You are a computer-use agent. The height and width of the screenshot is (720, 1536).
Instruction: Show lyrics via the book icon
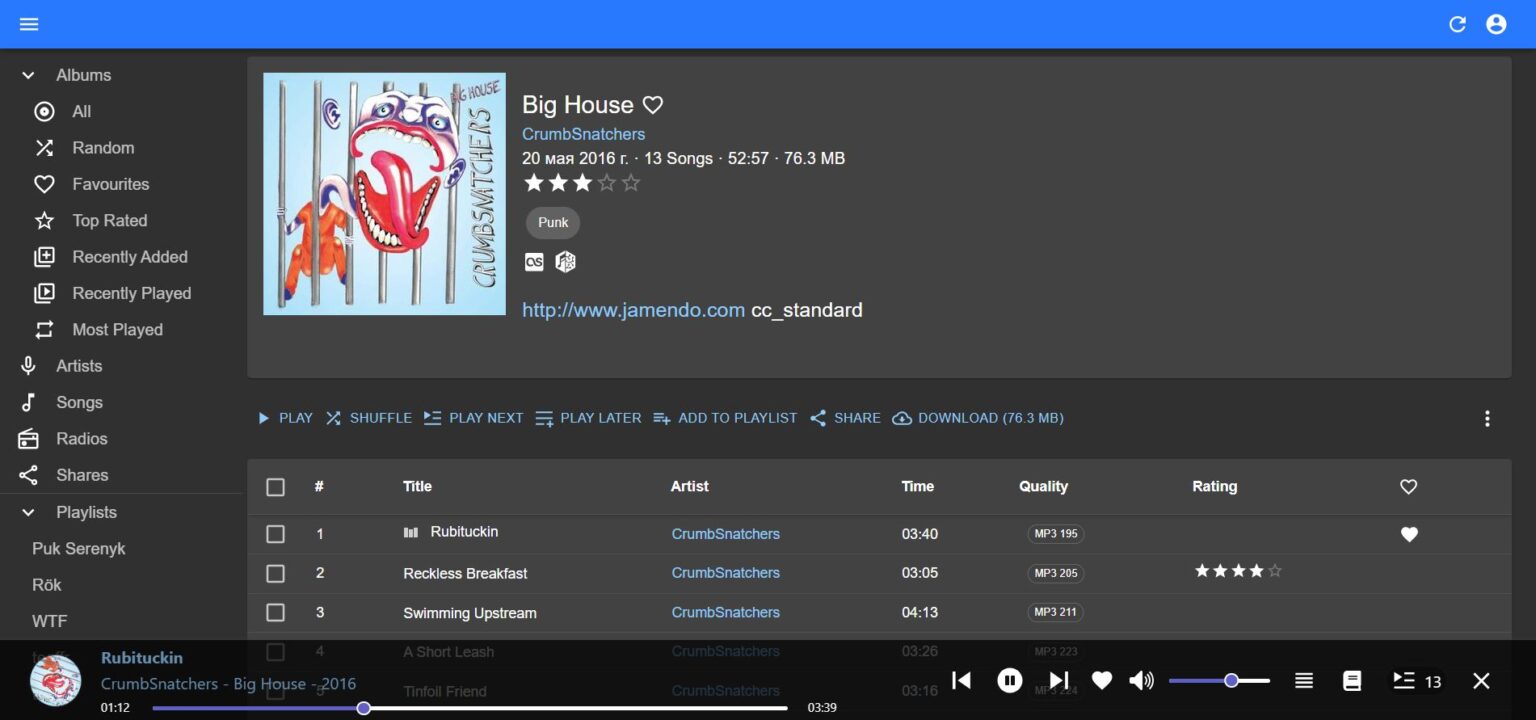pos(1352,681)
